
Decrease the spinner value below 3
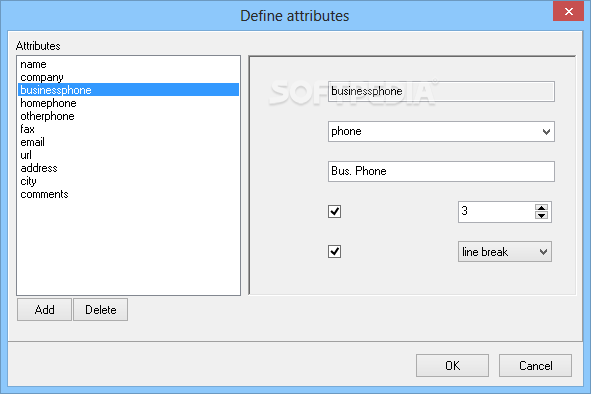pos(542,216)
